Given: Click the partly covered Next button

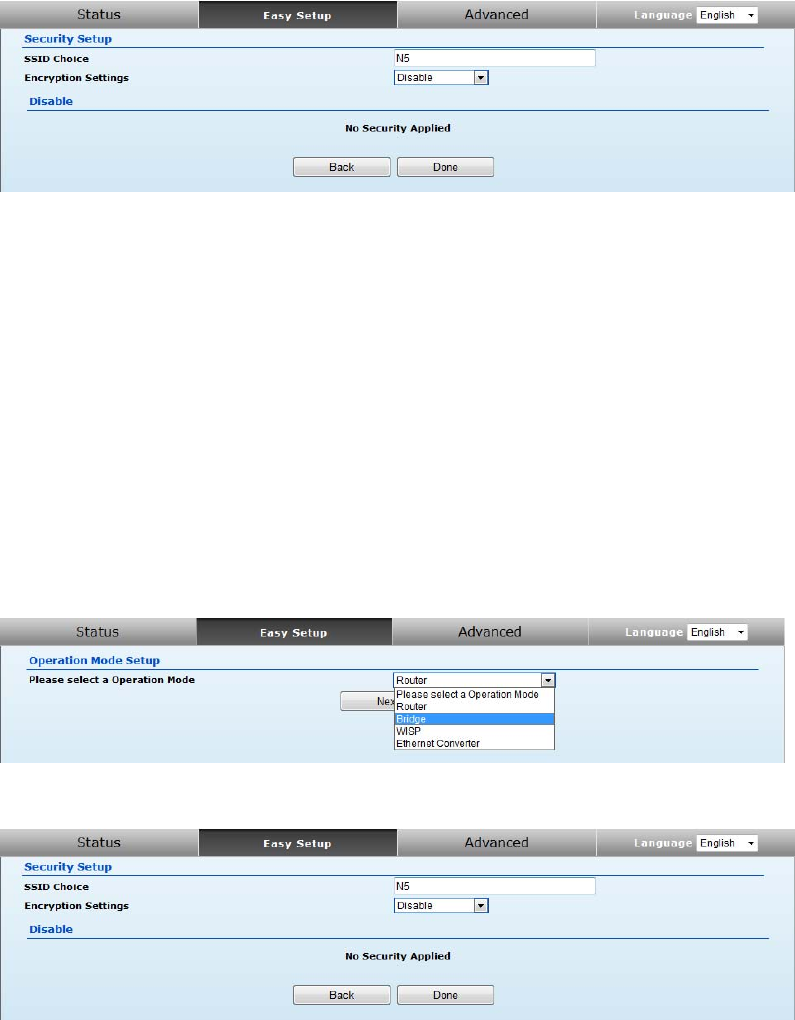Looking at the screenshot, I should (x=368, y=701).
